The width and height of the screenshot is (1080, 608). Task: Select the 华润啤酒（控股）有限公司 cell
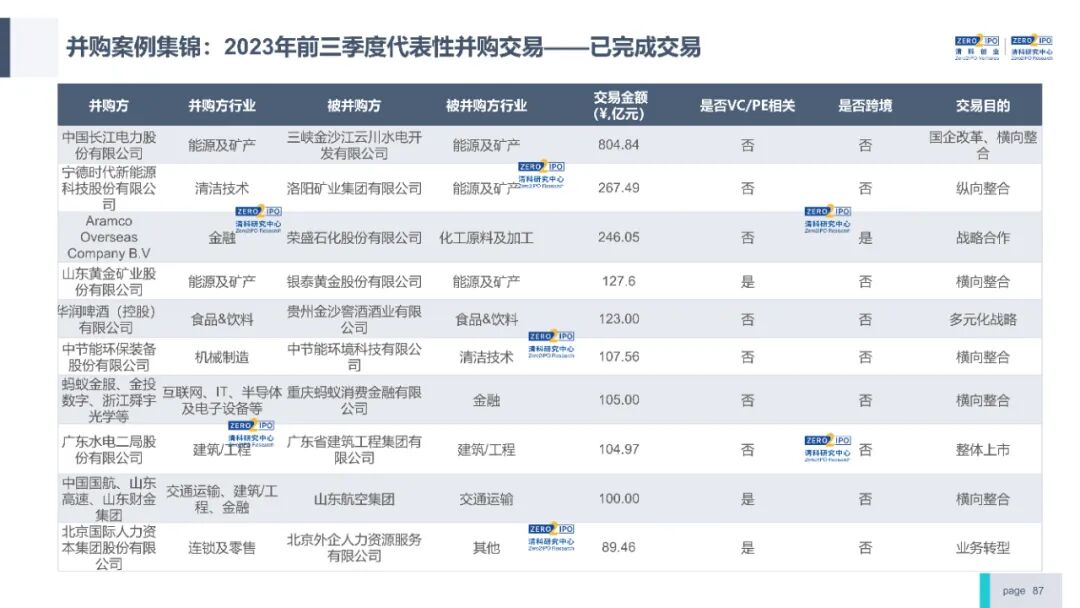click(x=106, y=319)
